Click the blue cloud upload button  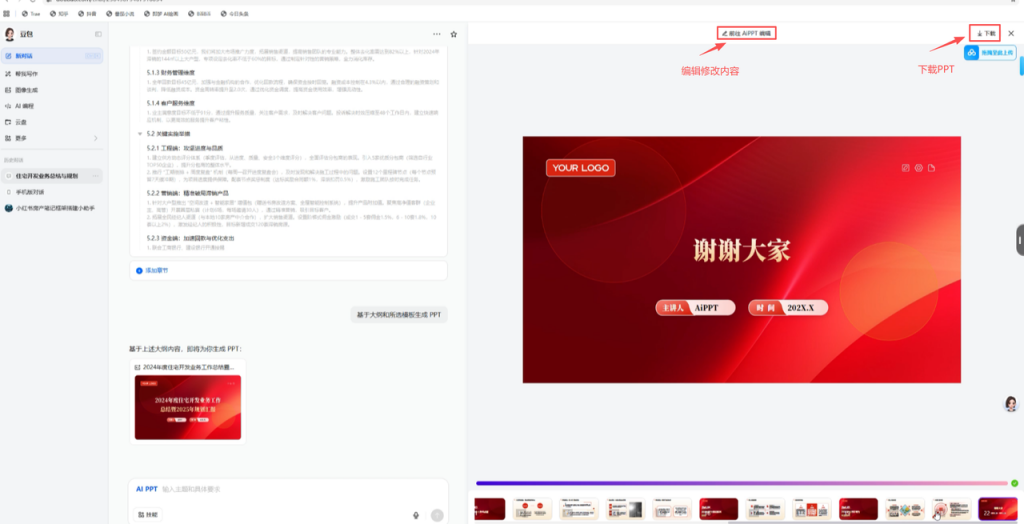(x=990, y=52)
